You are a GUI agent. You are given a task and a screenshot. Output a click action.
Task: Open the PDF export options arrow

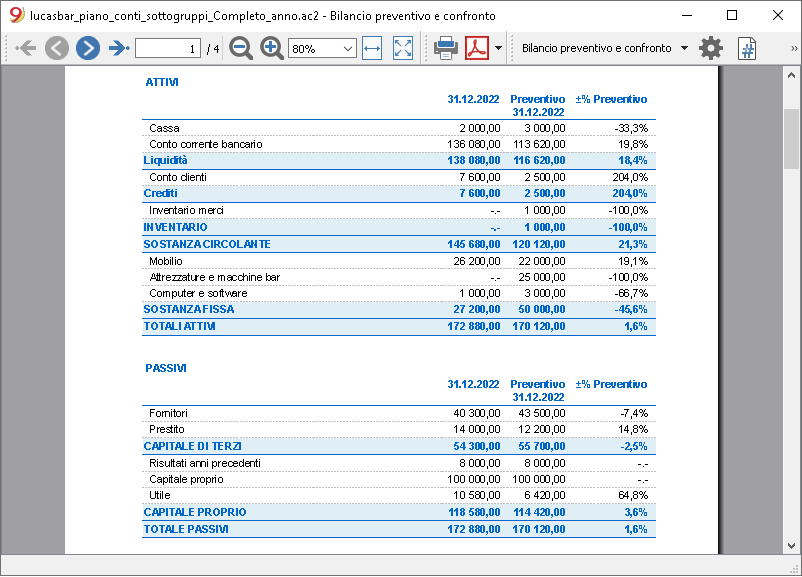pyautogui.click(x=498, y=49)
